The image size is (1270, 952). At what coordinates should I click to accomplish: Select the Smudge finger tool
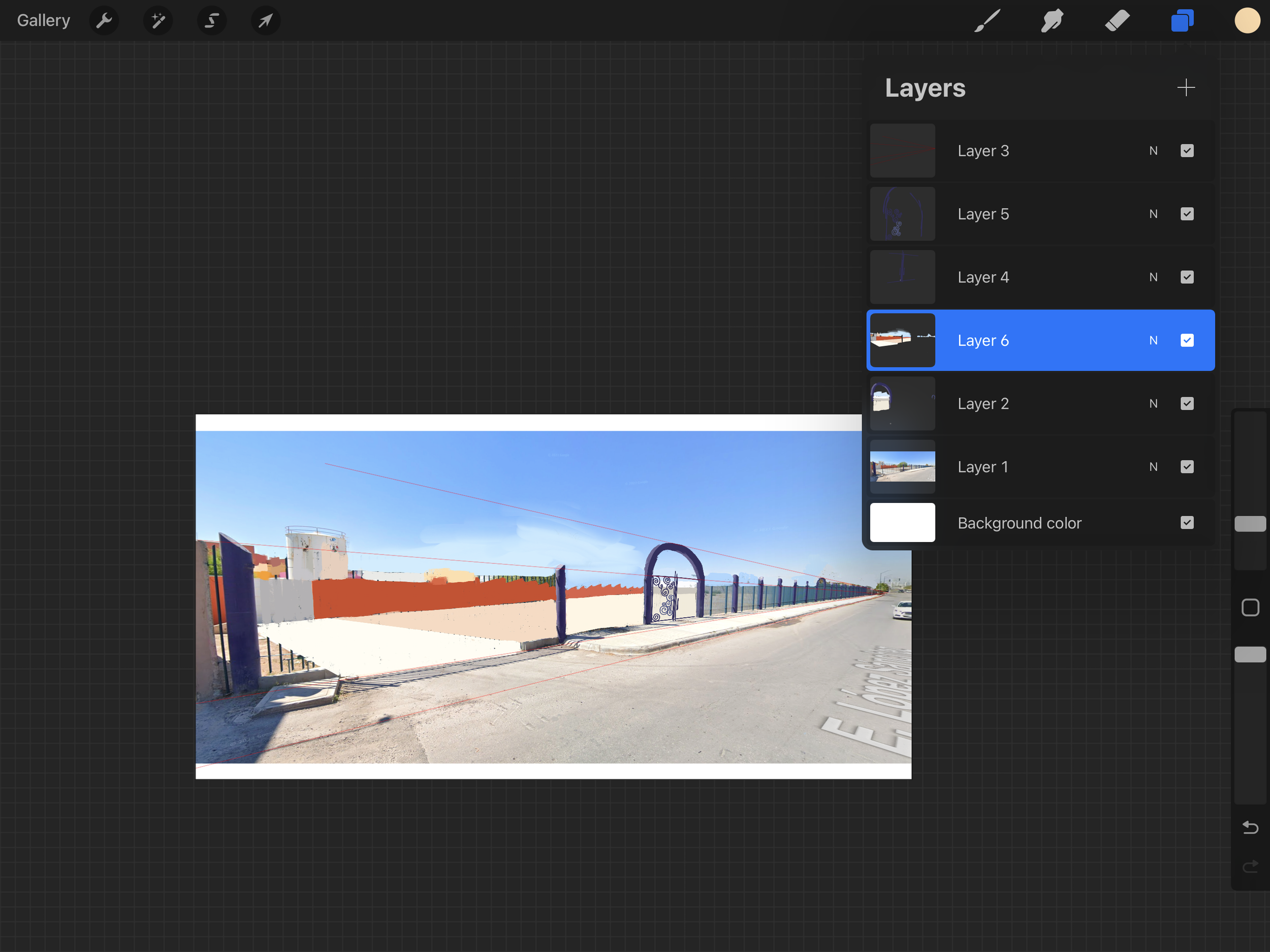click(x=1052, y=21)
